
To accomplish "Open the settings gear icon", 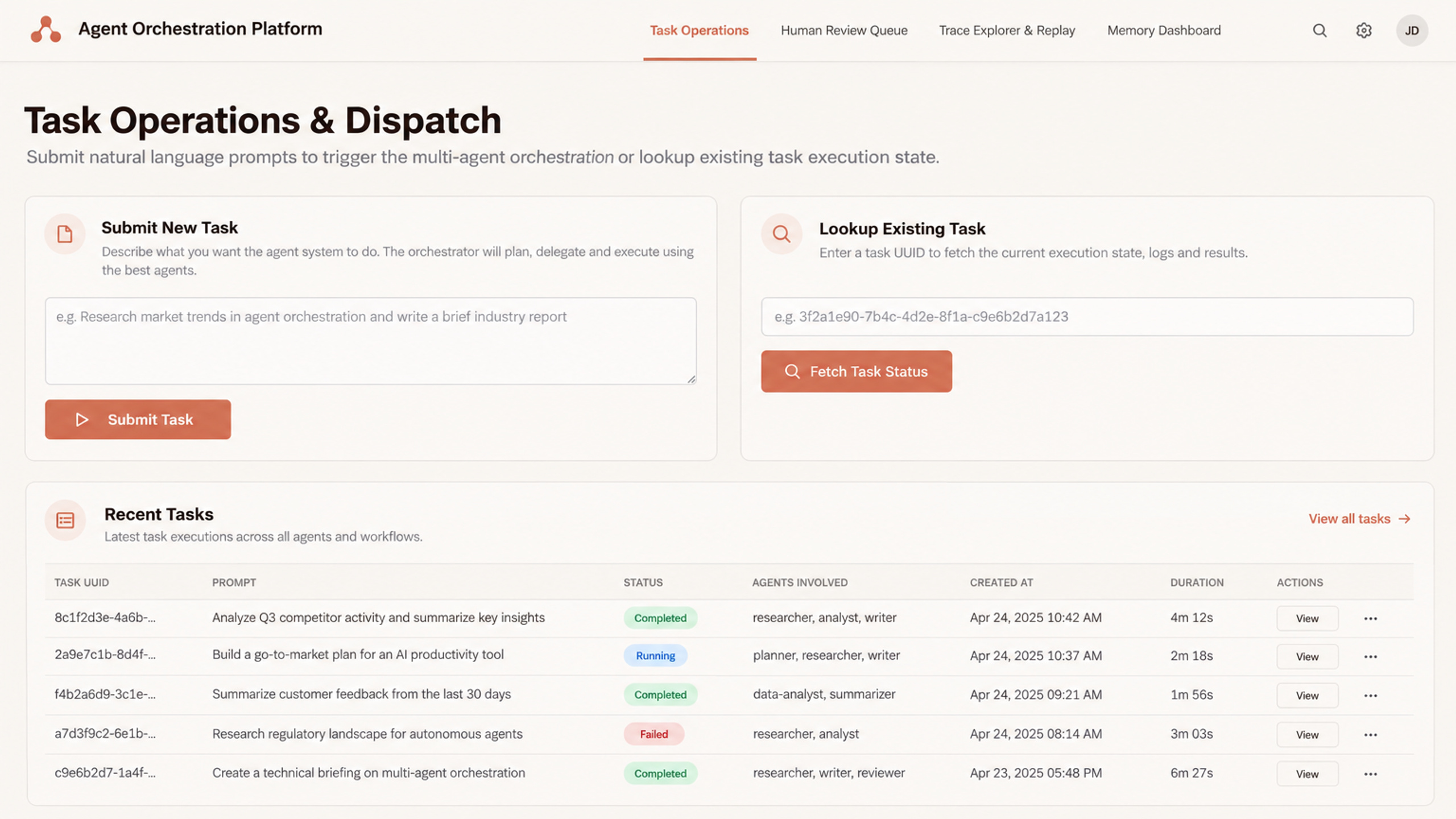I will tap(1364, 31).
